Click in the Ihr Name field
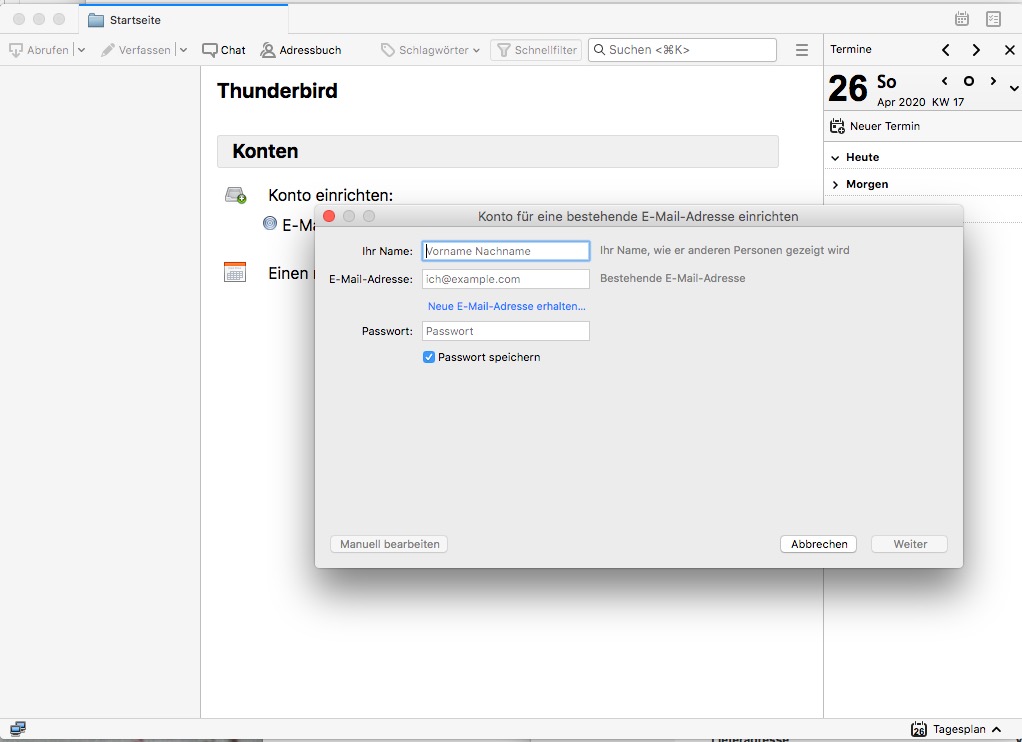The image size is (1022, 742). pyautogui.click(x=506, y=251)
